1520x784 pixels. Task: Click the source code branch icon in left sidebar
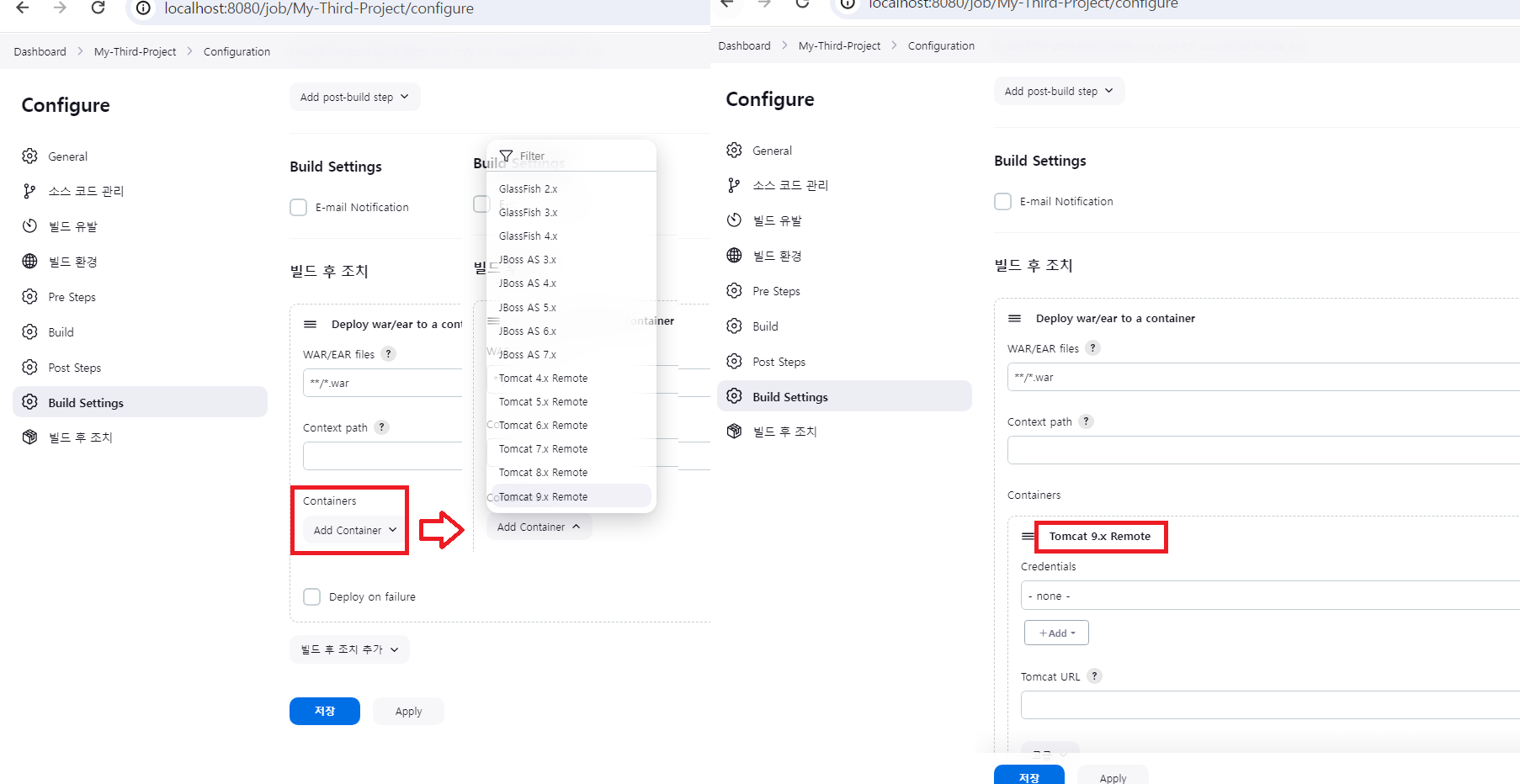[x=30, y=191]
